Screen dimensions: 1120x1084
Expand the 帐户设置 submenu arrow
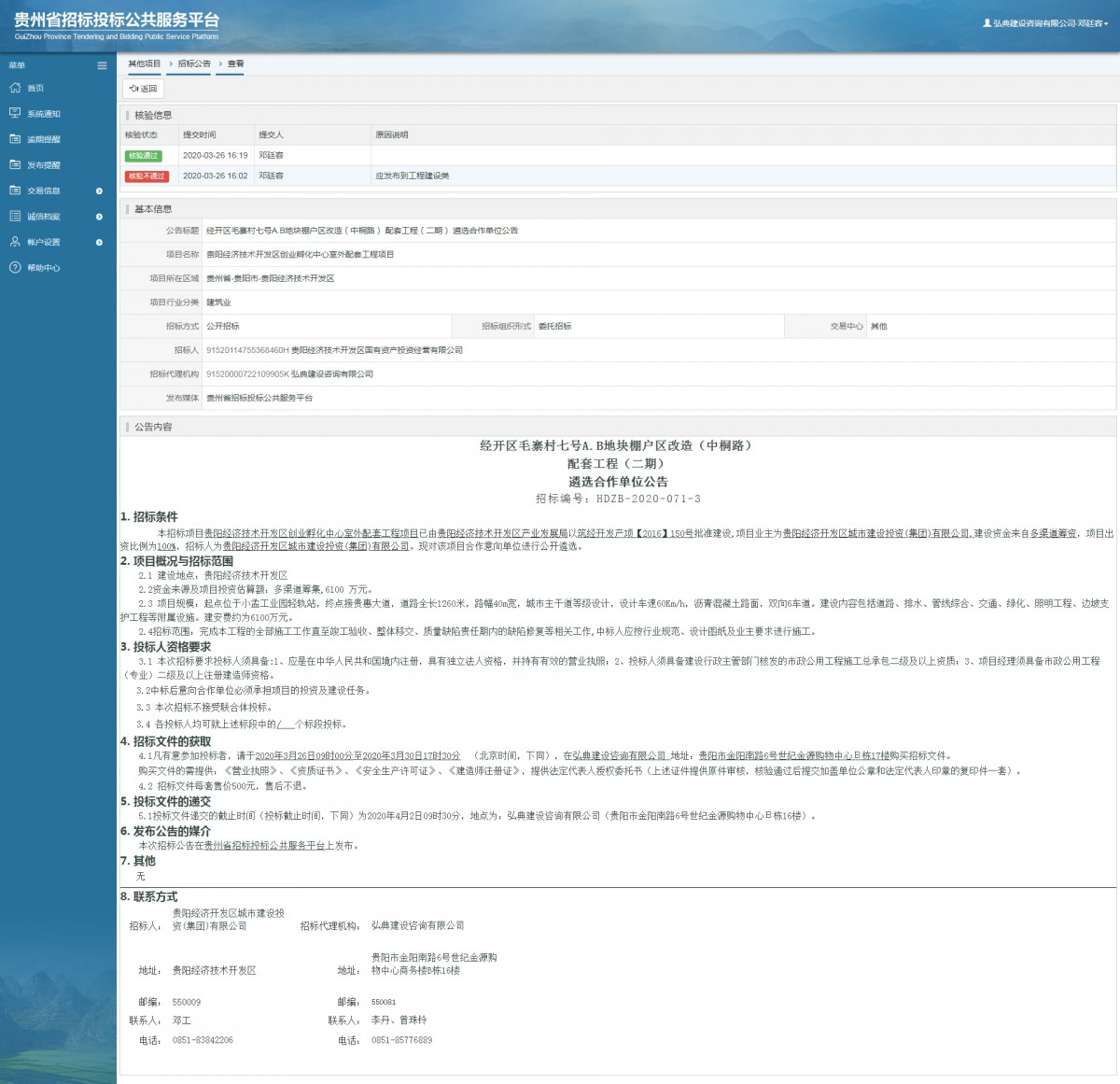pos(99,243)
